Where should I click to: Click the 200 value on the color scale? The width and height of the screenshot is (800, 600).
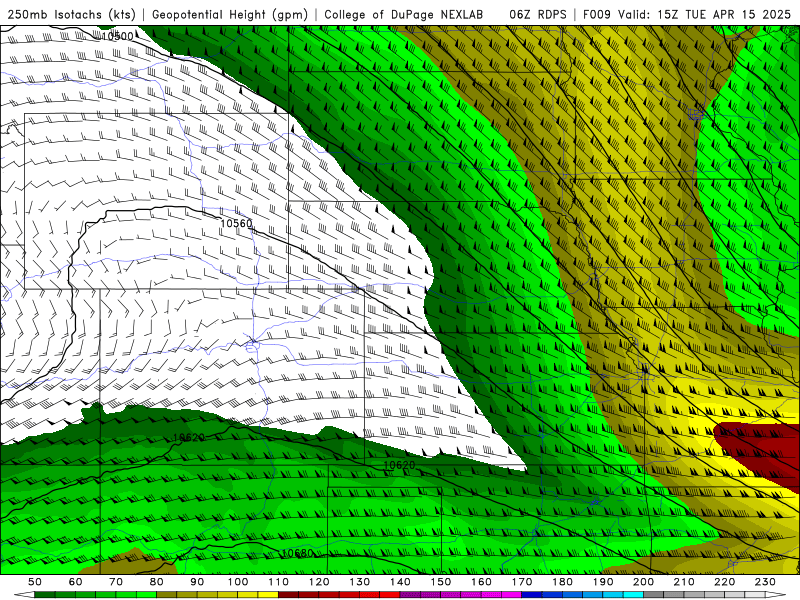(x=644, y=582)
